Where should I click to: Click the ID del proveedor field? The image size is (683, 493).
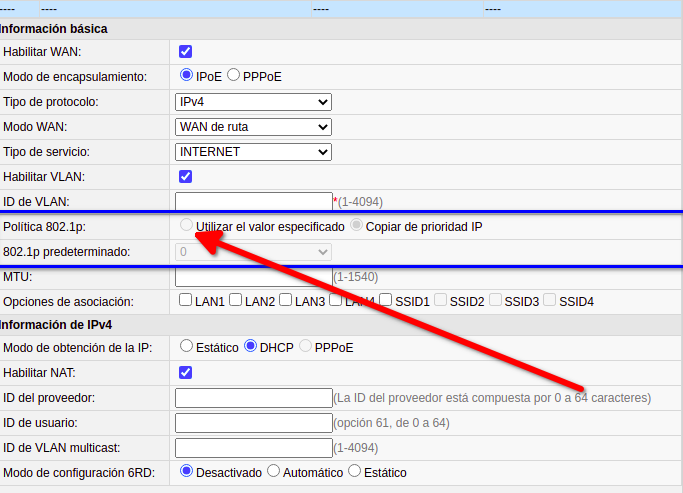tap(253, 398)
